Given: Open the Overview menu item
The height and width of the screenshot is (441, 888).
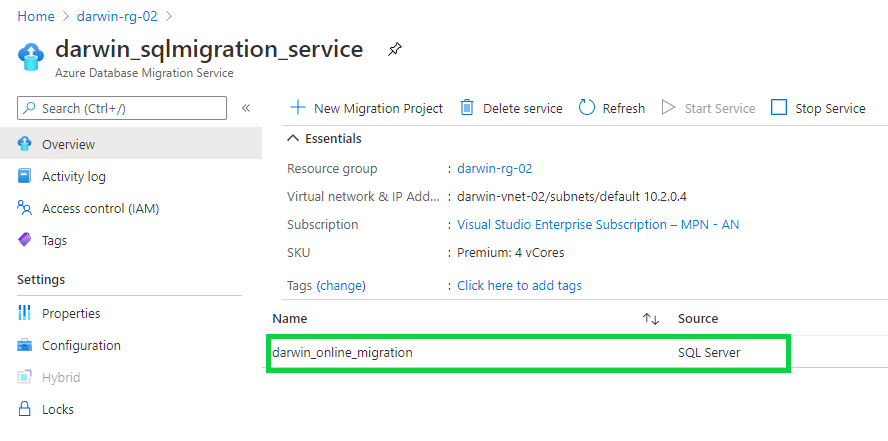Looking at the screenshot, I should tap(131, 144).
